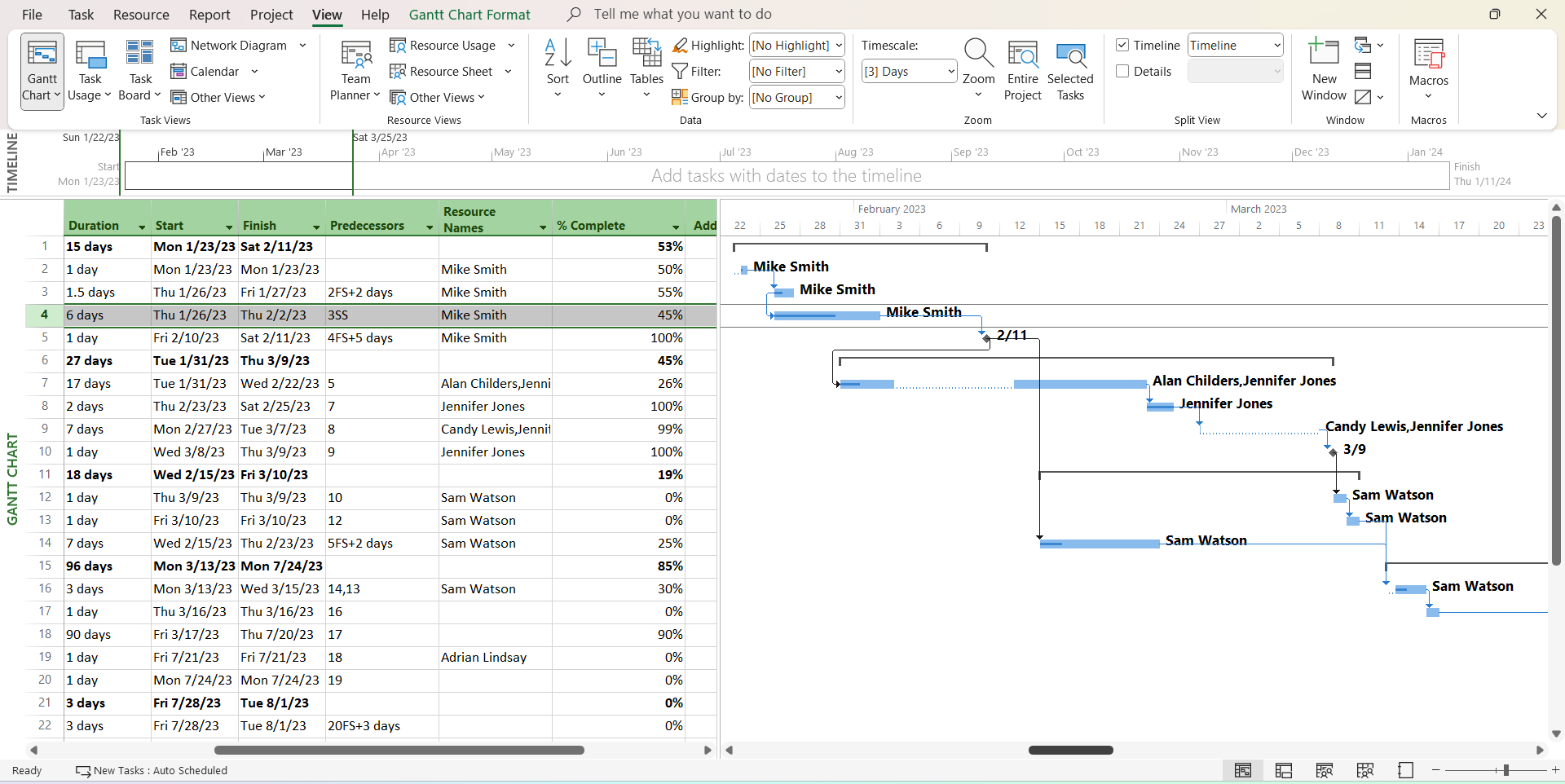Select the Gantt Chart view icon
The image size is (1565, 784).
pyautogui.click(x=41, y=70)
